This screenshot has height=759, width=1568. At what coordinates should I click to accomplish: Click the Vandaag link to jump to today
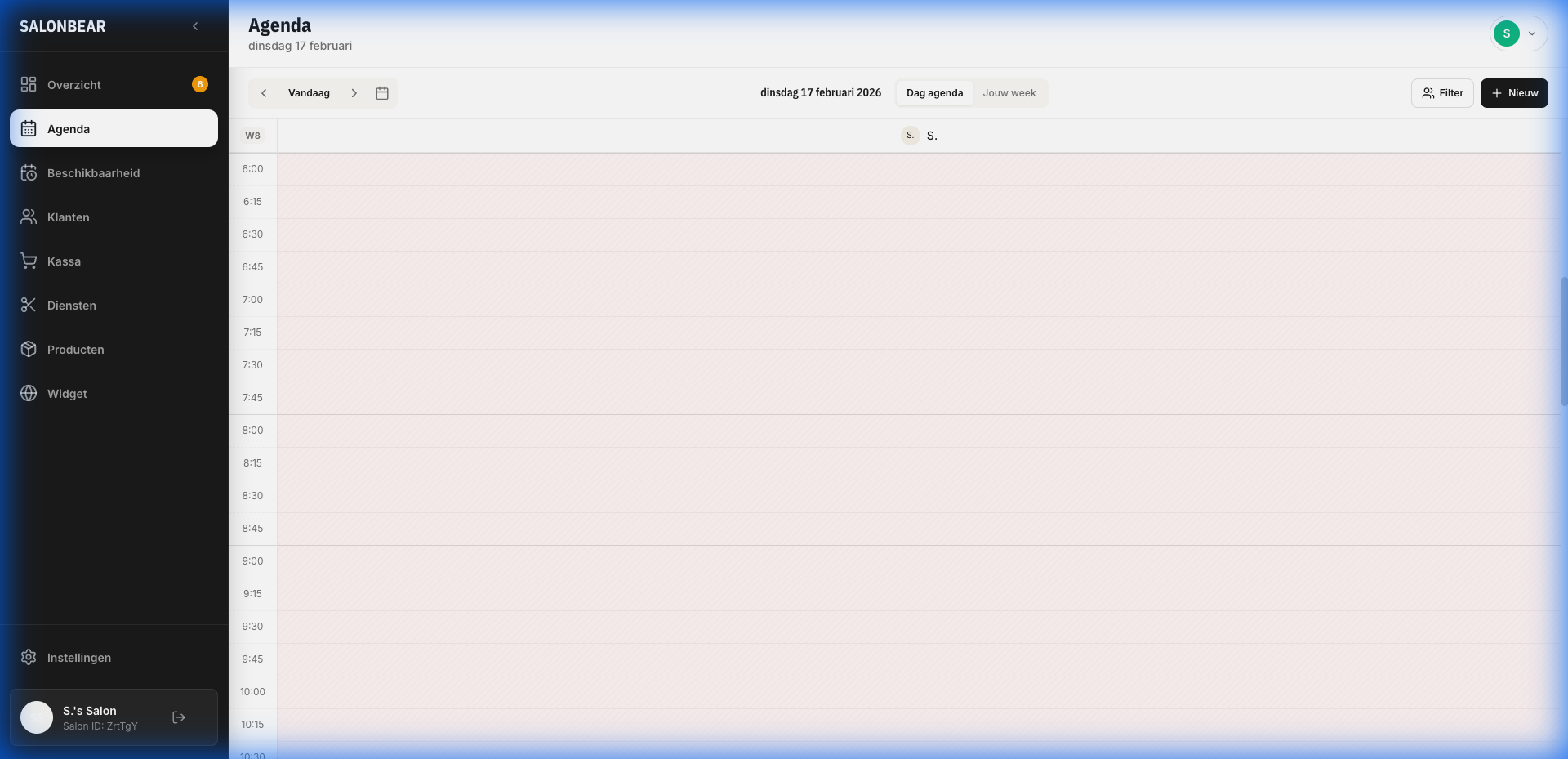pyautogui.click(x=309, y=93)
